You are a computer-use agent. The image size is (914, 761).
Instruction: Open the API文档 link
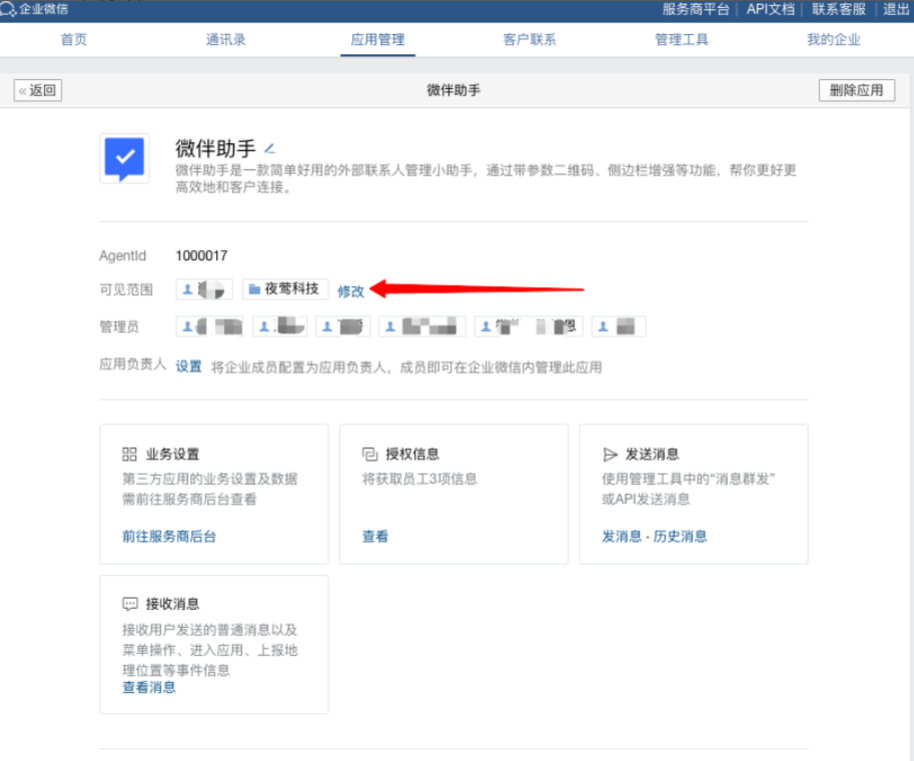[x=771, y=9]
